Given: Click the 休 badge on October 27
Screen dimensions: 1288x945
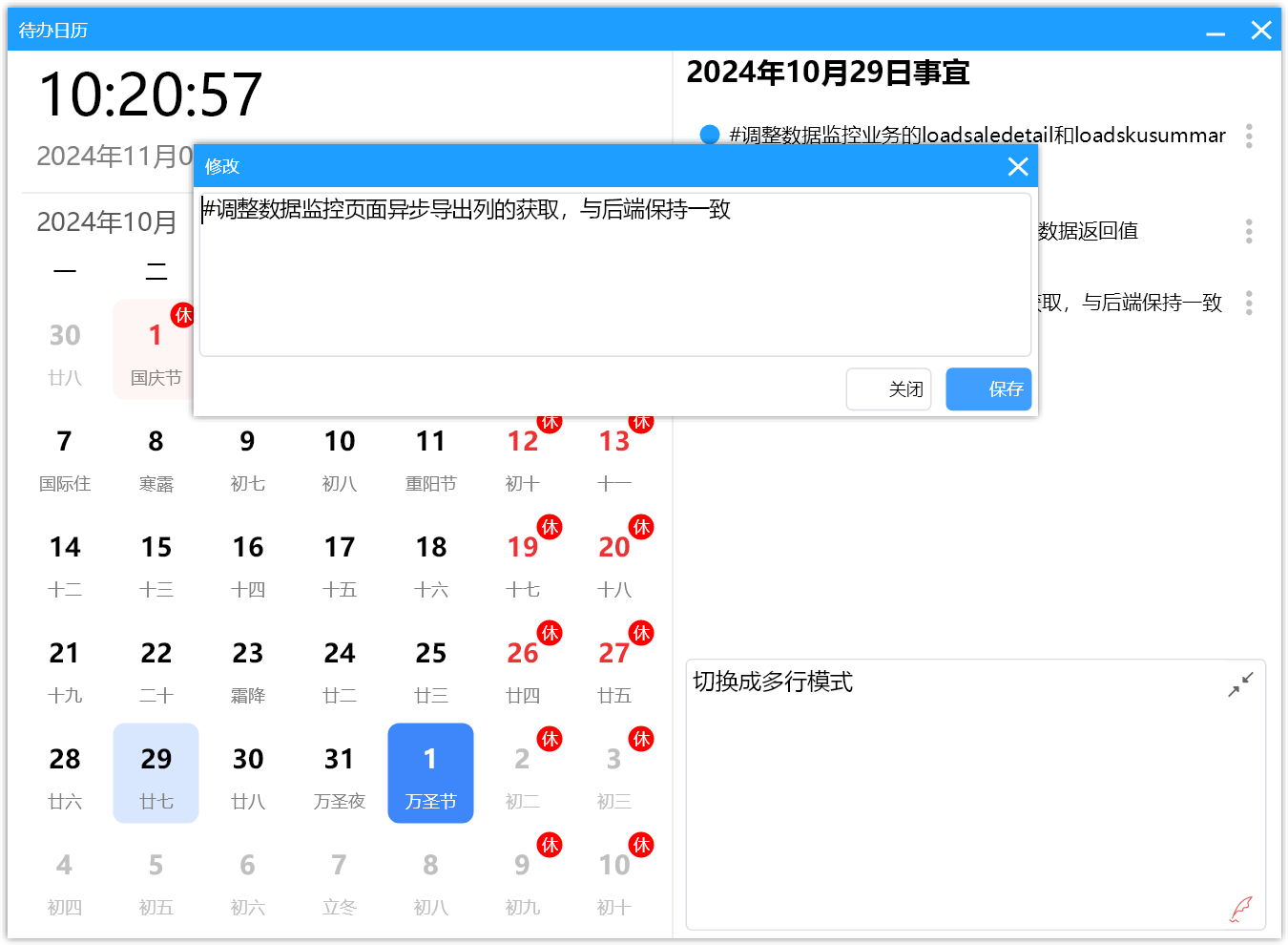Looking at the screenshot, I should coord(642,633).
